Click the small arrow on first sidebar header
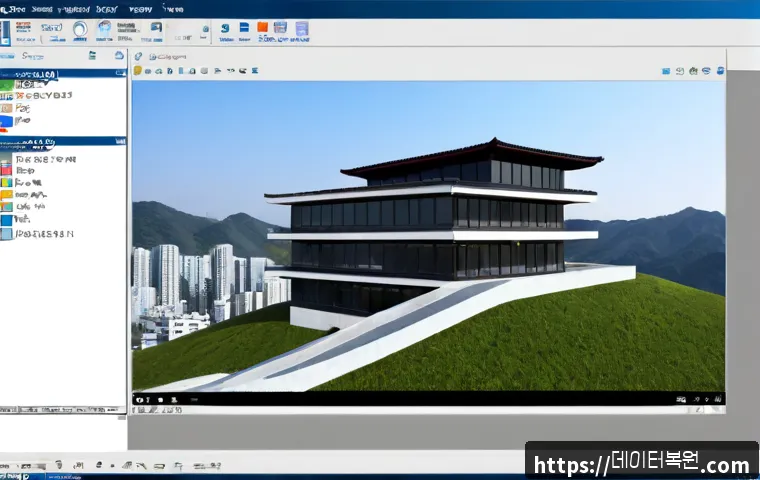The image size is (760, 480). pos(120,74)
